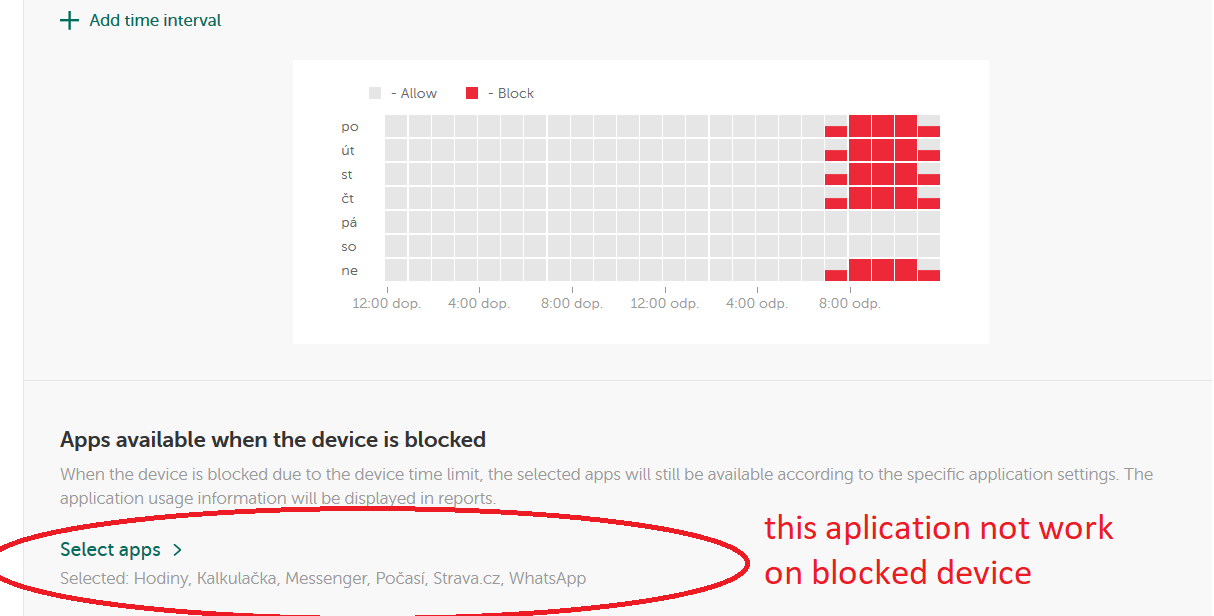1214x616 pixels.
Task: Toggle the 8:00 odp. cell in po row
Action: point(860,126)
